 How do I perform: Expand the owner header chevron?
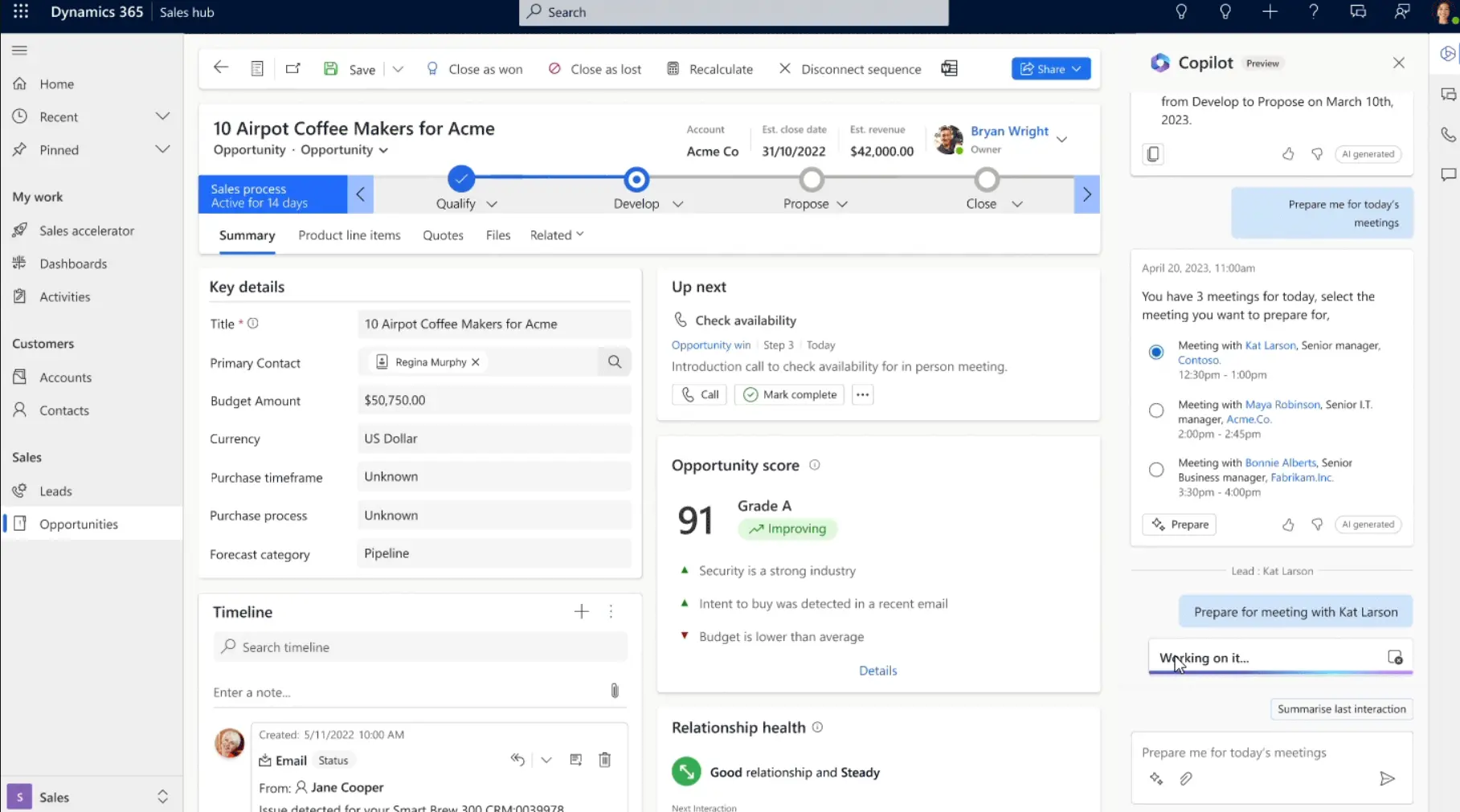[1061, 140]
